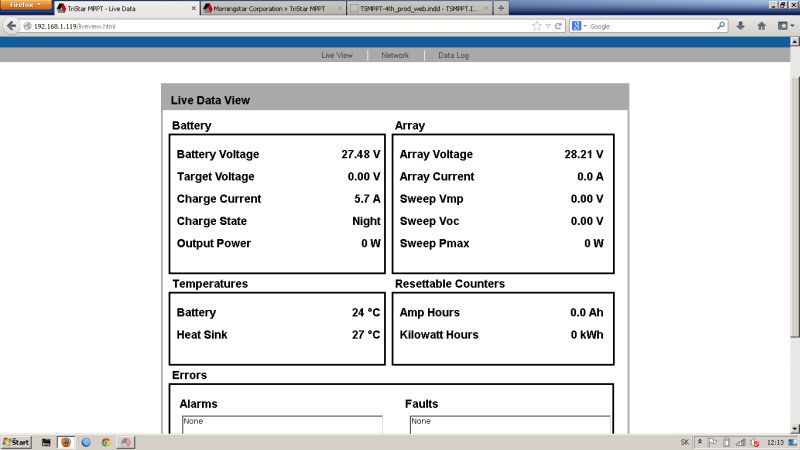800x450 pixels.
Task: Close the Morningstar Corporation tab
Action: pos(340,9)
